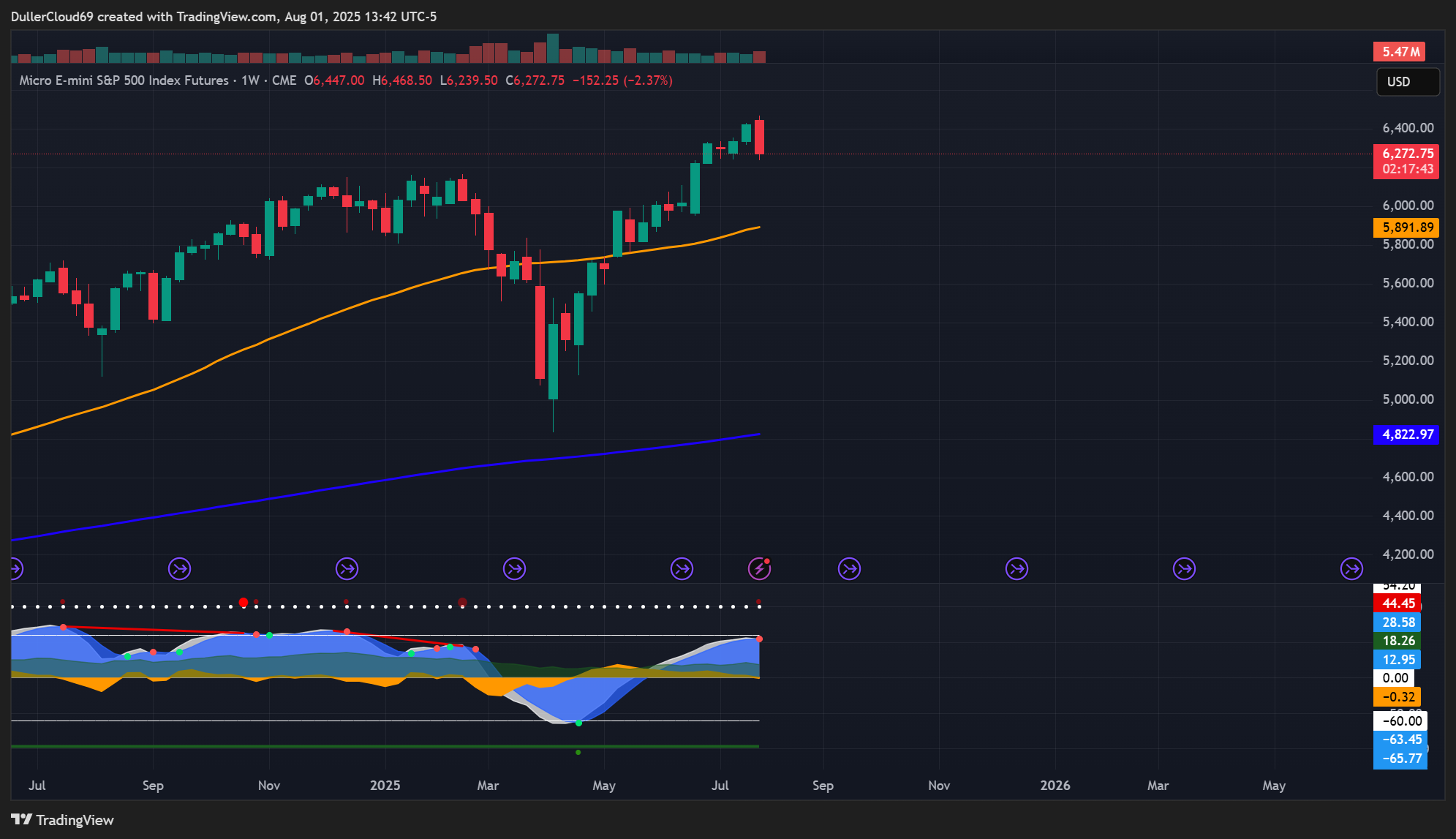The image size is (1456, 839).
Task: Click the orange moving average label 5,891.89
Action: (1407, 227)
